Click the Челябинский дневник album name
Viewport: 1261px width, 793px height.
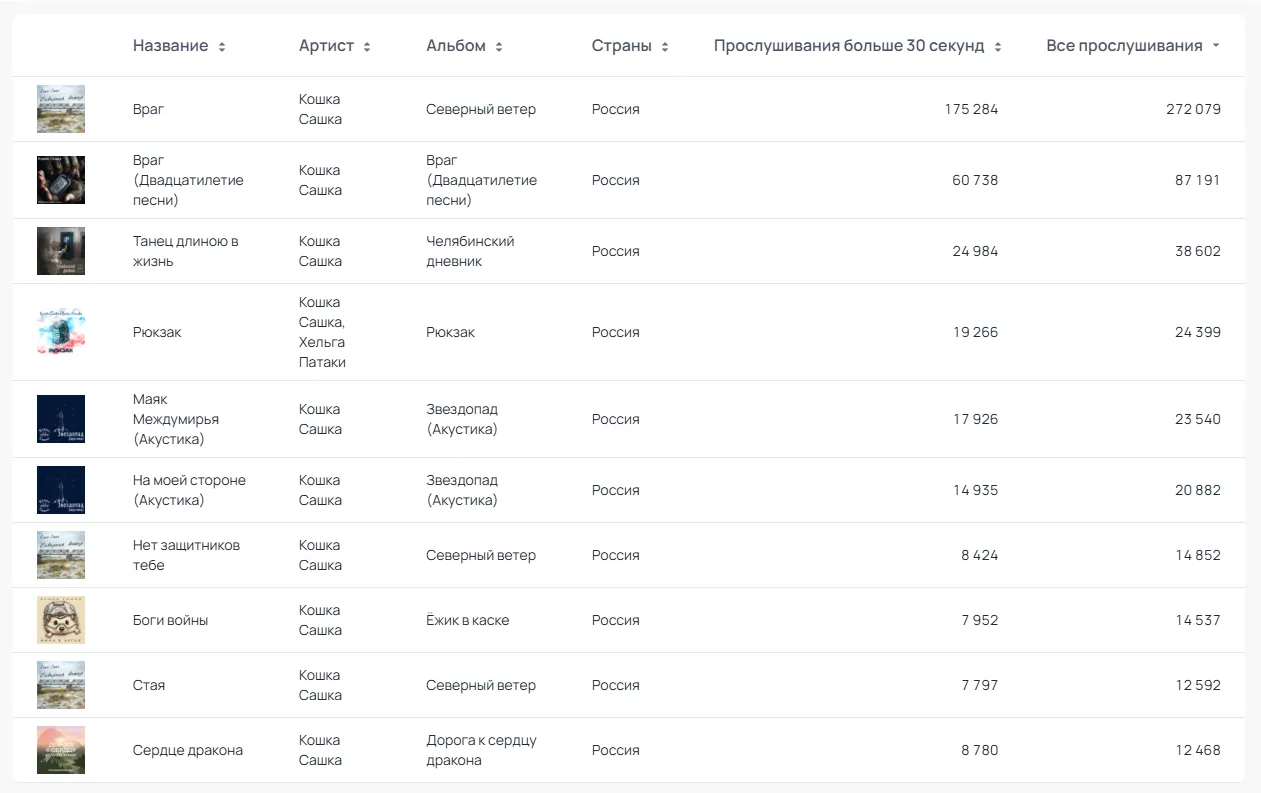click(470, 251)
